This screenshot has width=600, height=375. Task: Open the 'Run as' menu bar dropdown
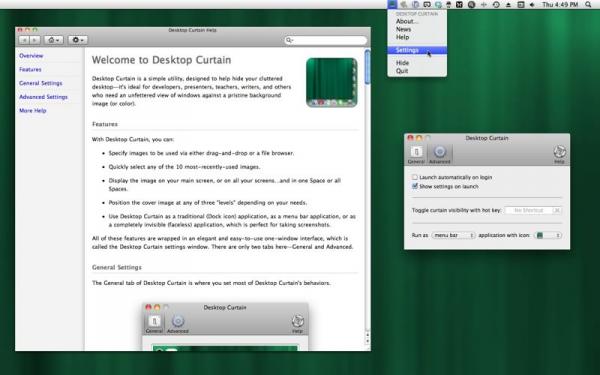click(453, 235)
